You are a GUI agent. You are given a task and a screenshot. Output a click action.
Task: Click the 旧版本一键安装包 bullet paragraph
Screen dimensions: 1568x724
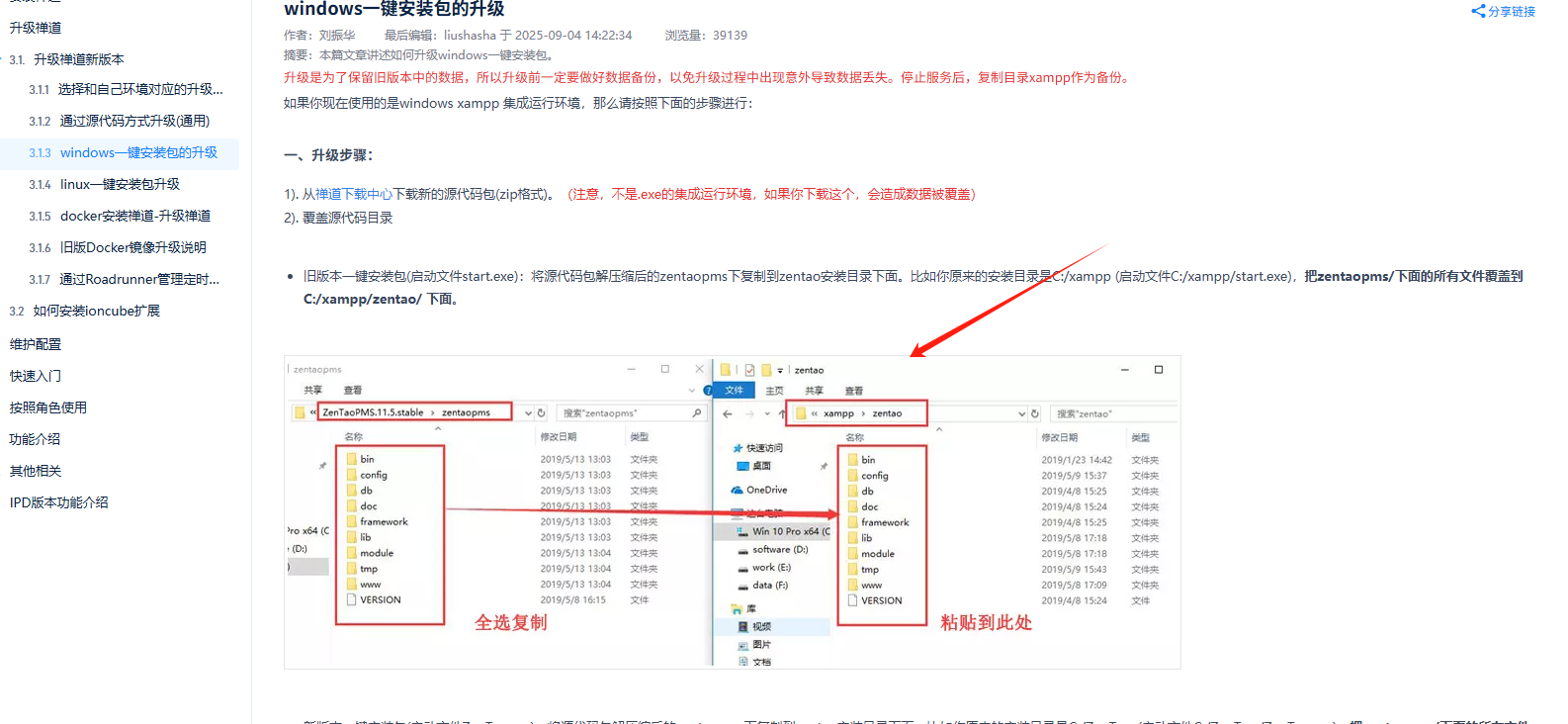pyautogui.click(x=914, y=288)
